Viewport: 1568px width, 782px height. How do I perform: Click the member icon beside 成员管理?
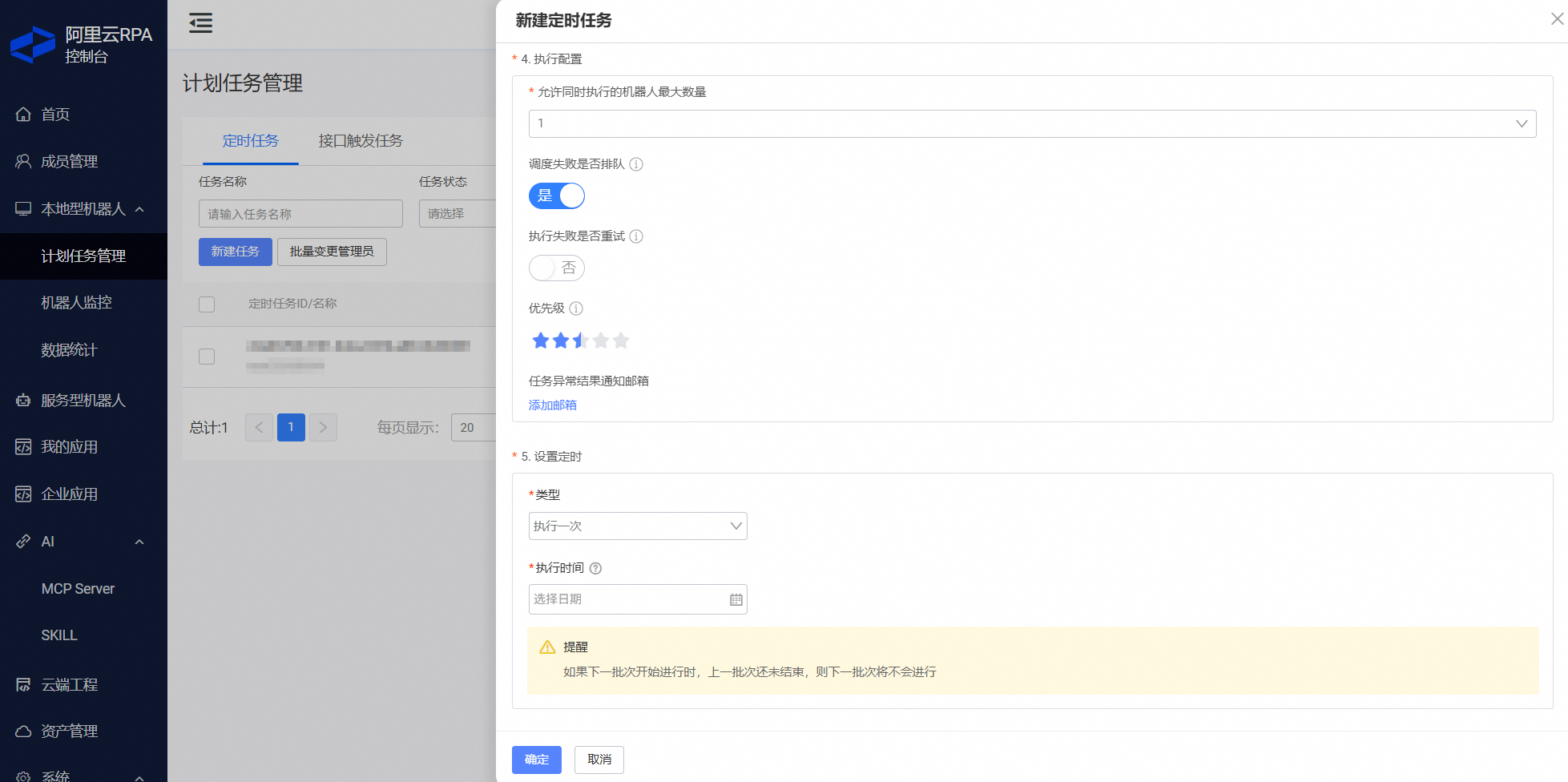tap(23, 161)
